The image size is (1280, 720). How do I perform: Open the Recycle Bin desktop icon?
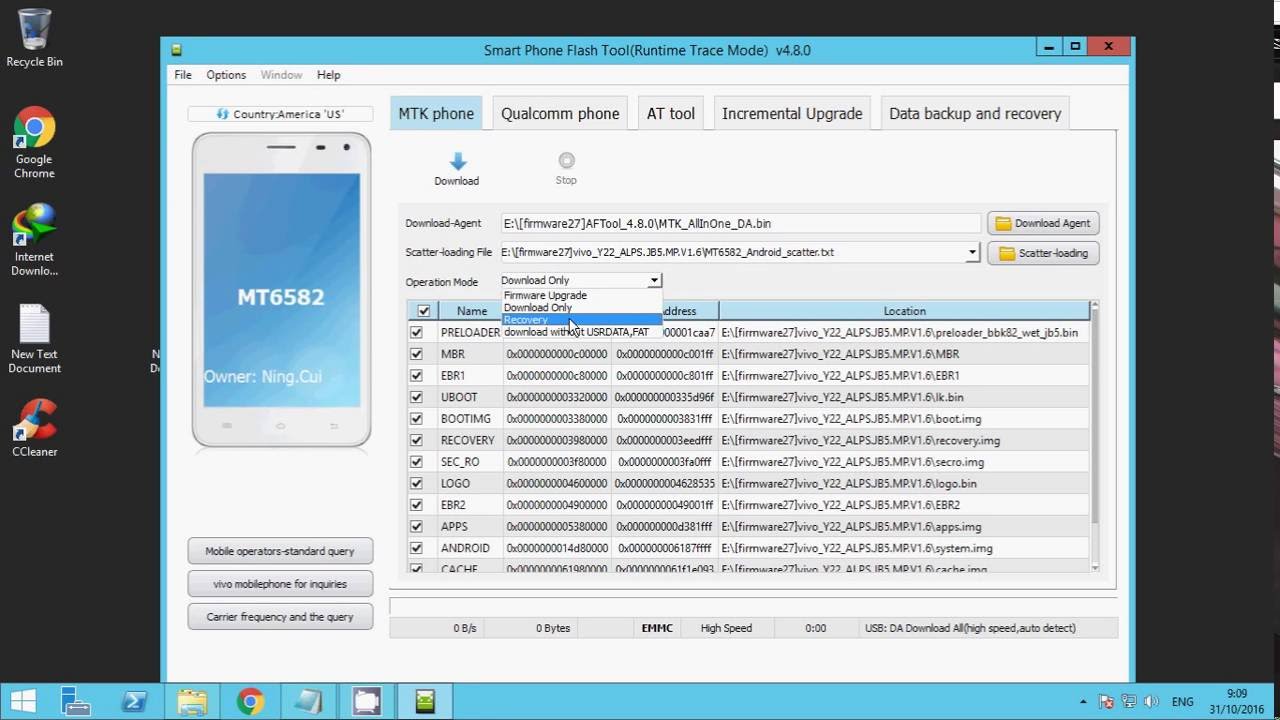click(34, 39)
